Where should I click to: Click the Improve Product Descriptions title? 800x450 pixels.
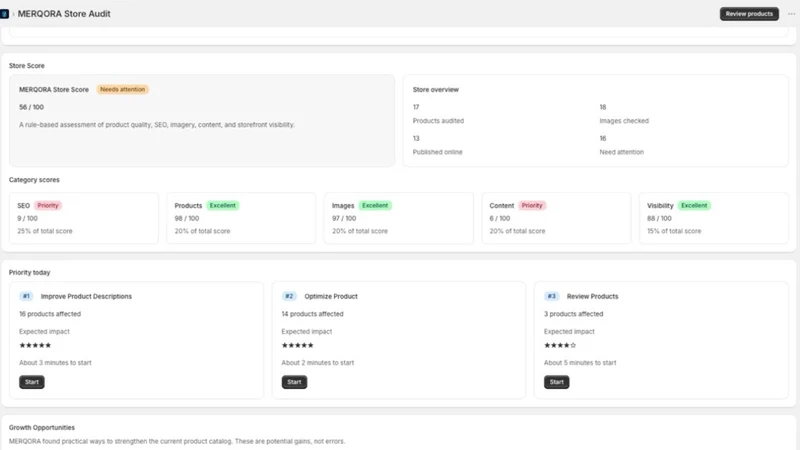tap(86, 296)
